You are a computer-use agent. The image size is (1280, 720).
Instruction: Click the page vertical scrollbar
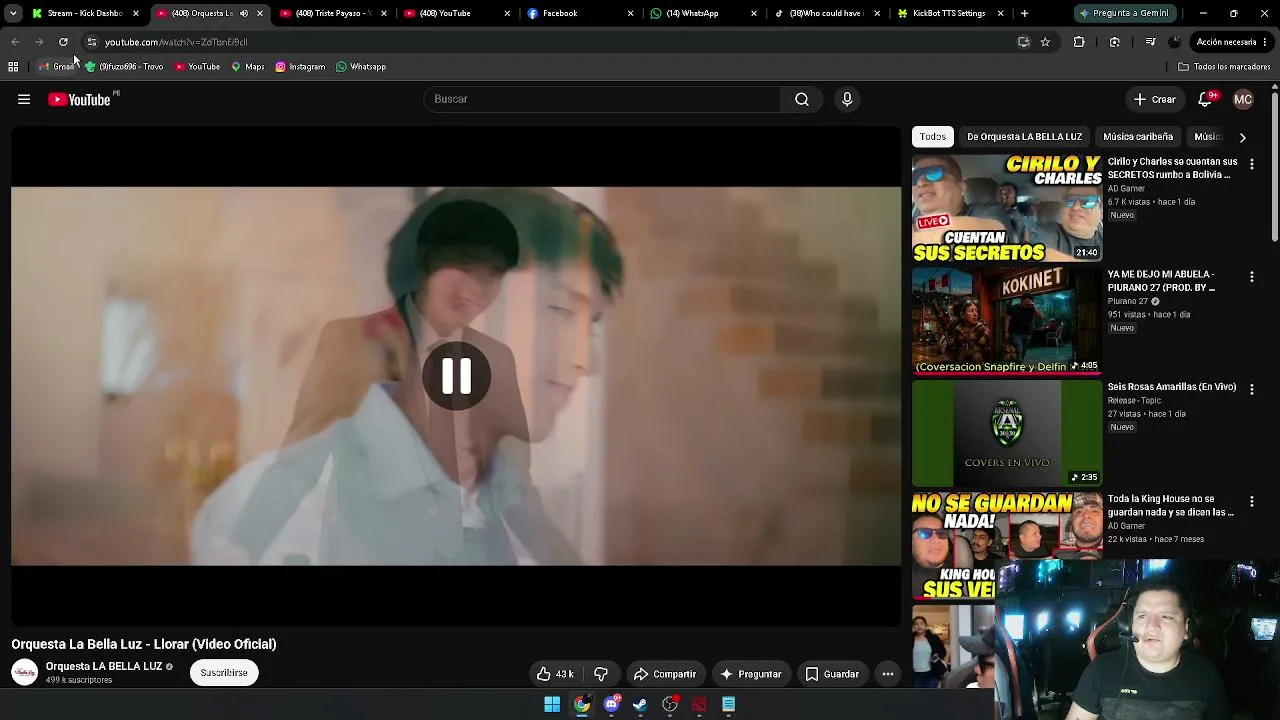coord(1274,165)
